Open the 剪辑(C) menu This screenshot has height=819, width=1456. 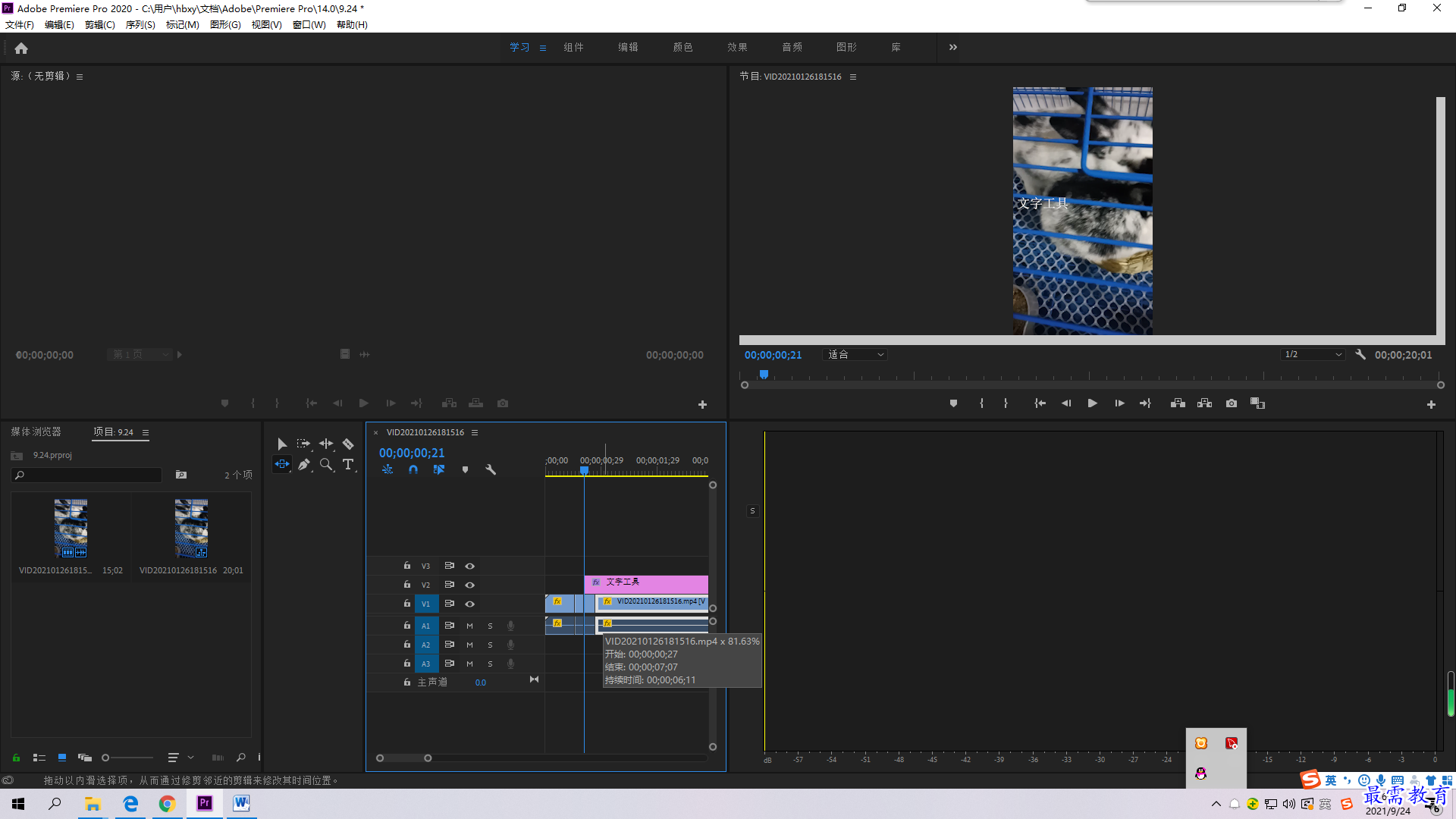(x=100, y=25)
